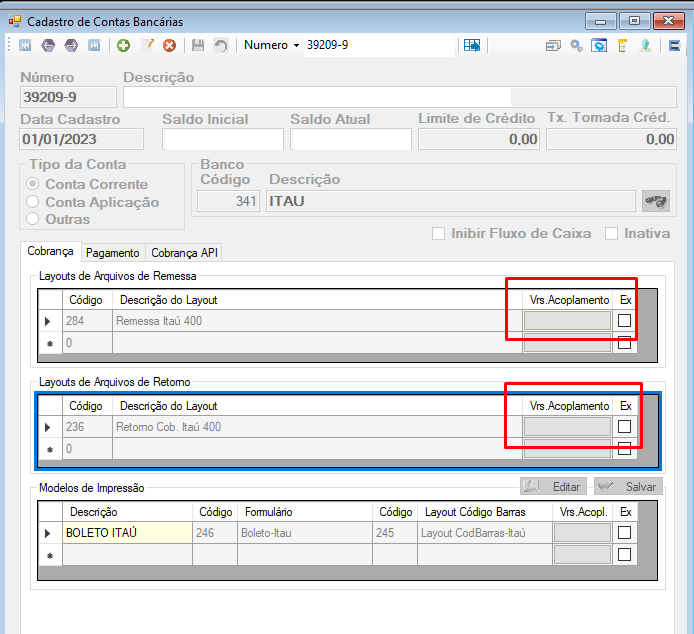694x634 pixels.
Task: Click the Saldo Inicial input field
Action: (223, 139)
